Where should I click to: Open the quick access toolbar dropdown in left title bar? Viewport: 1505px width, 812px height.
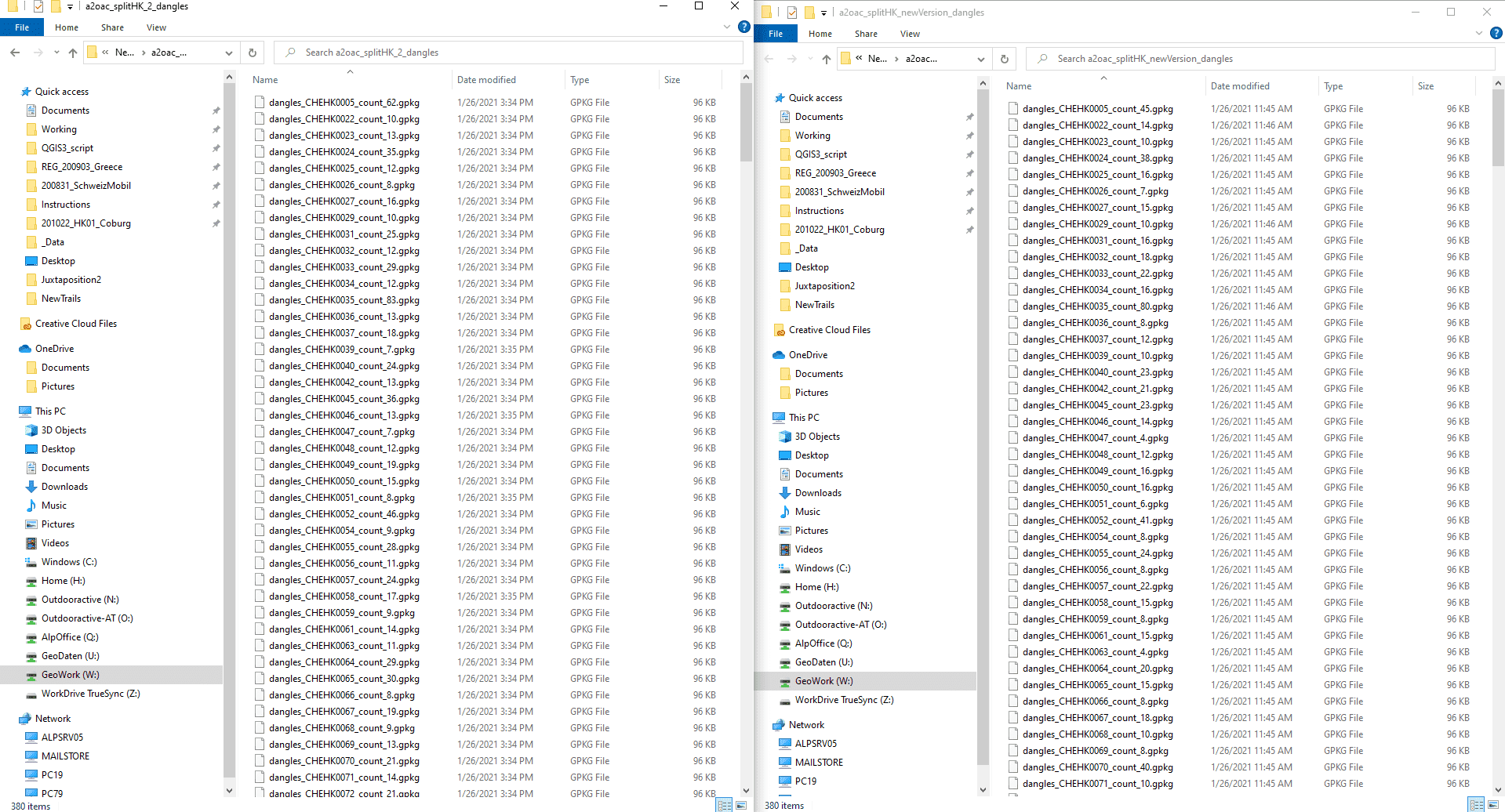[x=70, y=6]
